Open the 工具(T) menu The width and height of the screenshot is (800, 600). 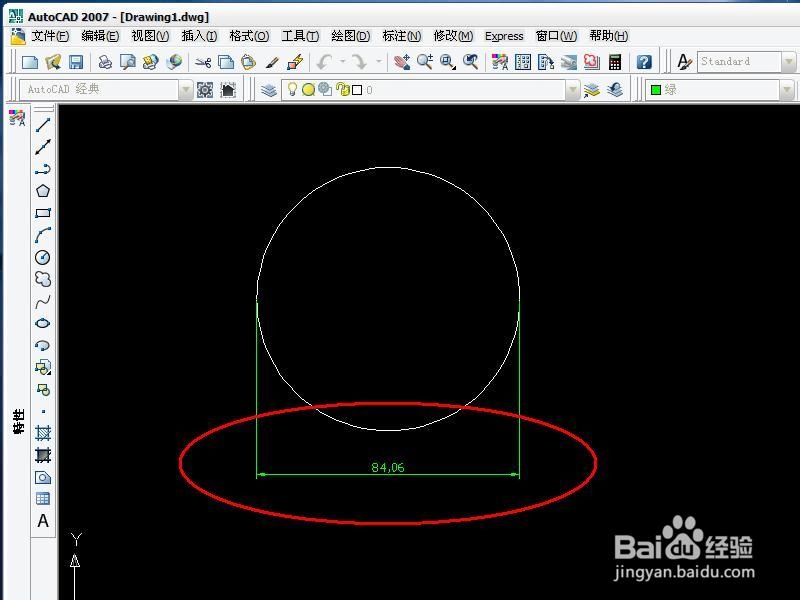click(300, 36)
